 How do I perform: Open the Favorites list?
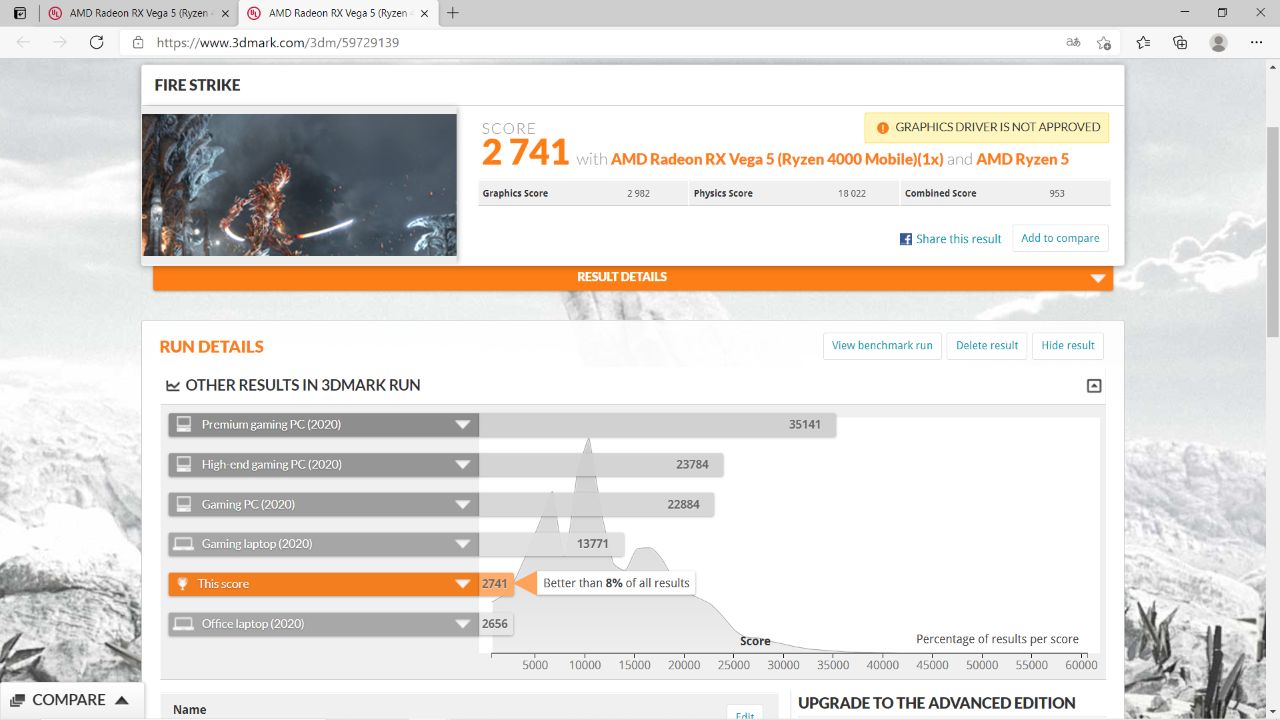(x=1144, y=42)
